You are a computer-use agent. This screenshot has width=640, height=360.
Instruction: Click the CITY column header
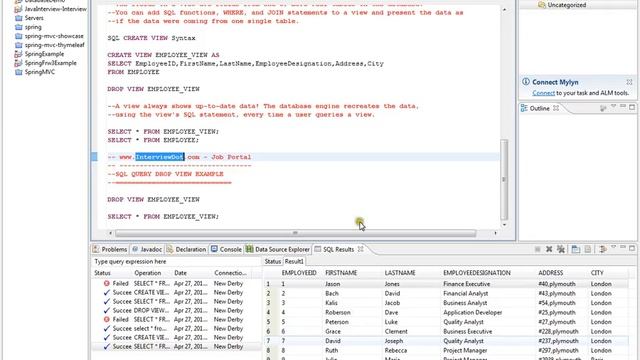point(596,273)
